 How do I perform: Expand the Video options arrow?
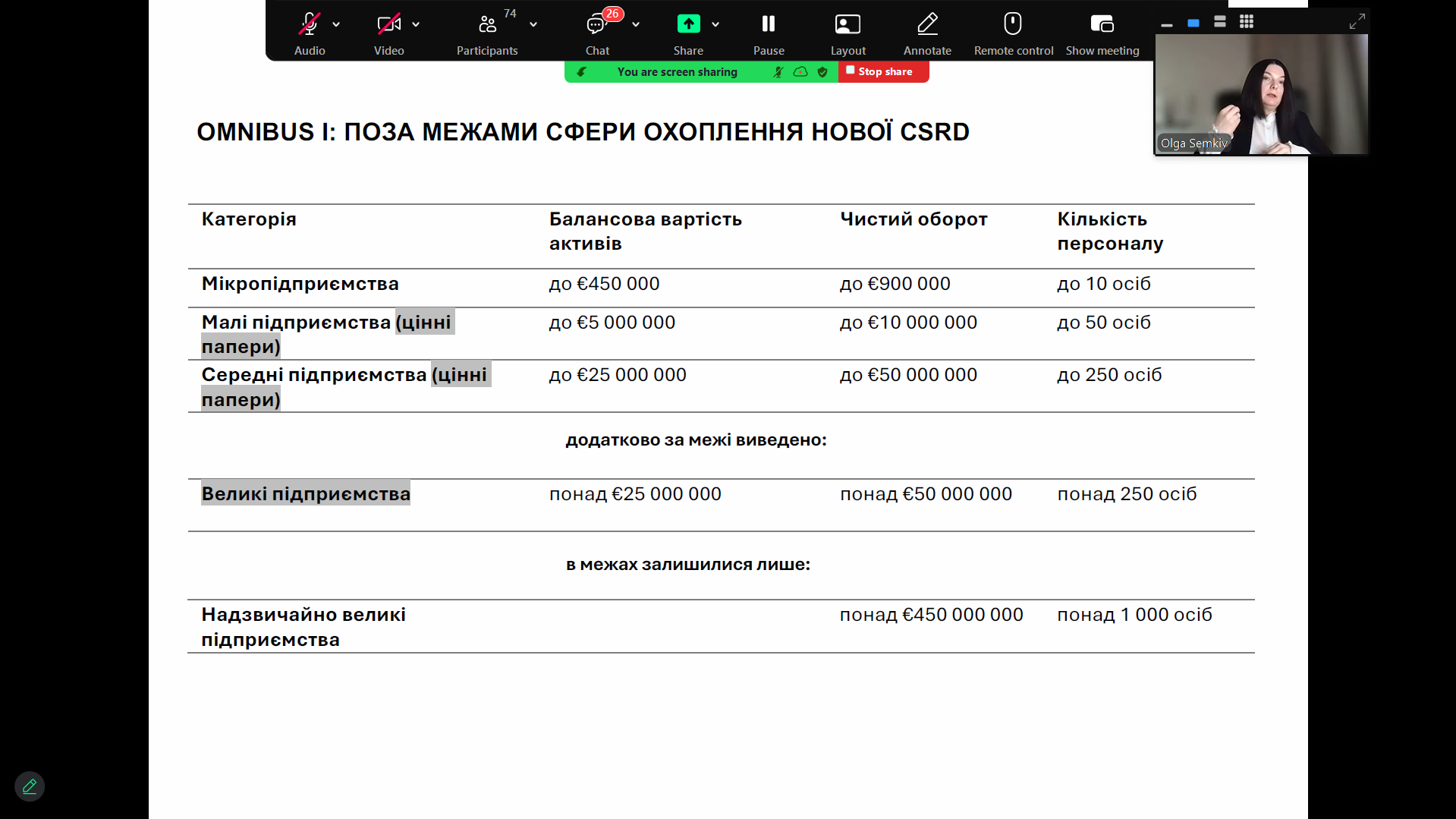pos(416,25)
